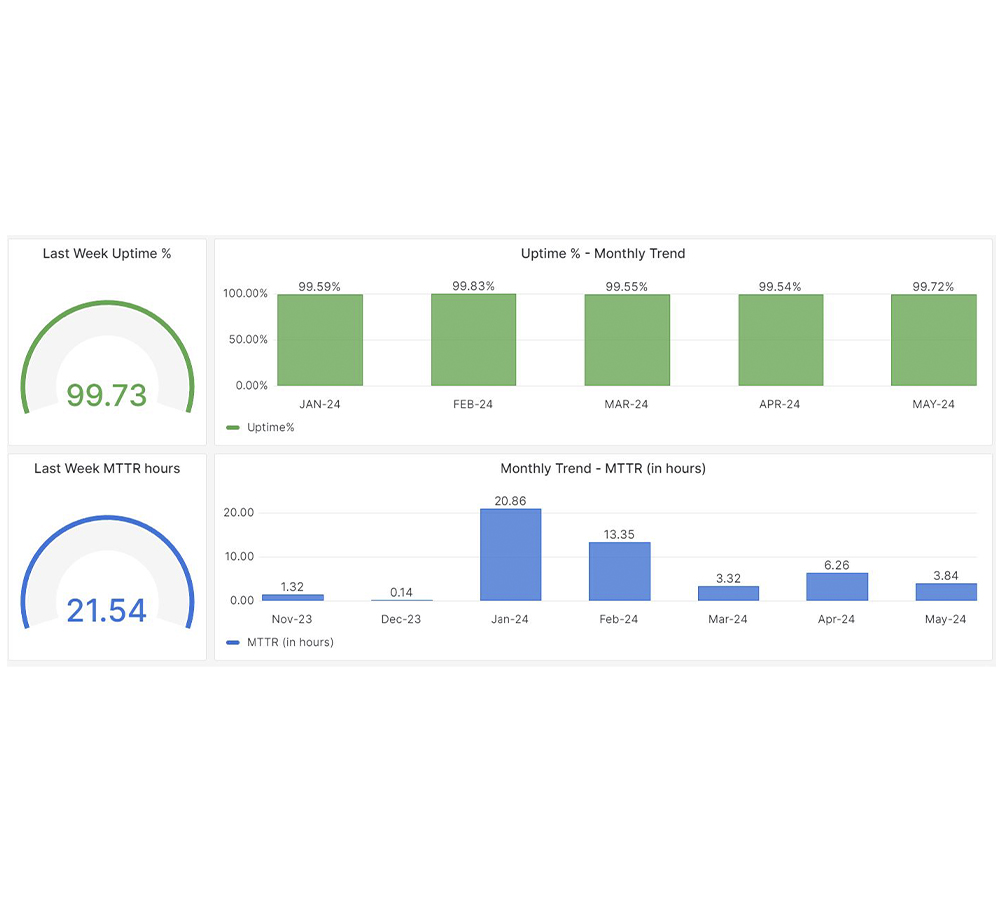Open the Uptime % - Monthly Trend title menu
Screen dimensions: 1000x900
[603, 254]
